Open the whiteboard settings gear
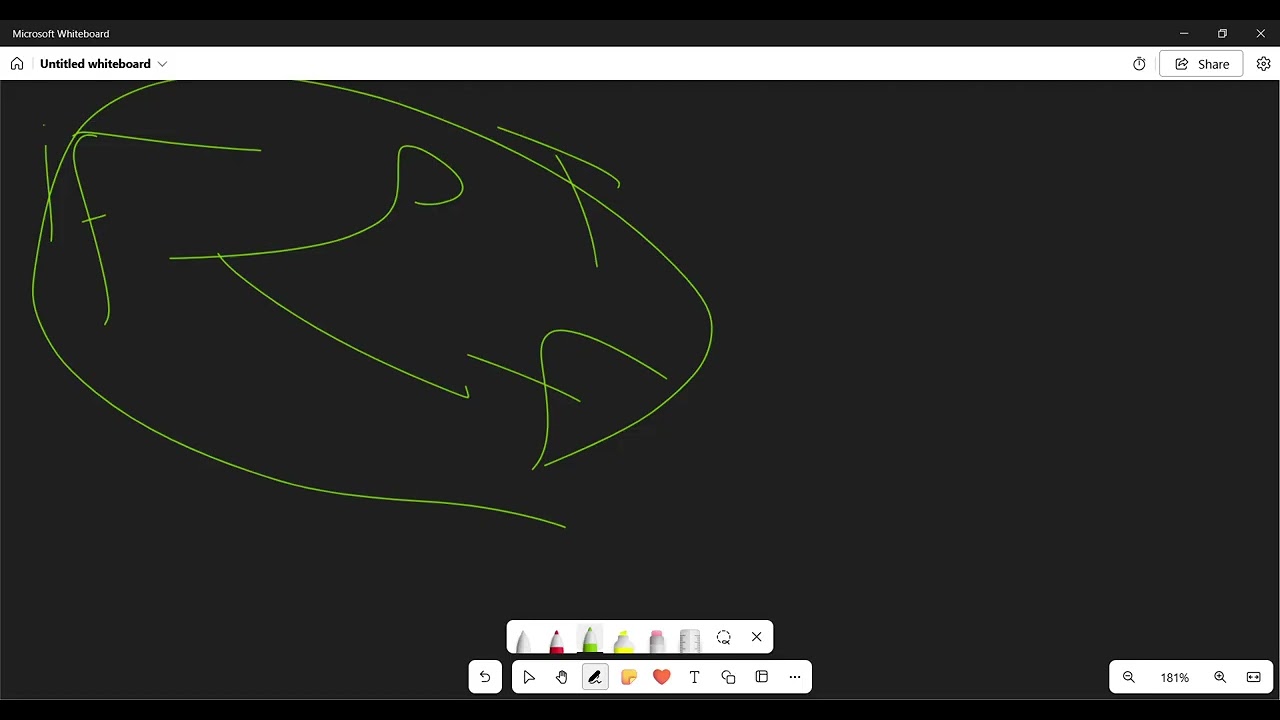The image size is (1280, 720). tap(1263, 64)
